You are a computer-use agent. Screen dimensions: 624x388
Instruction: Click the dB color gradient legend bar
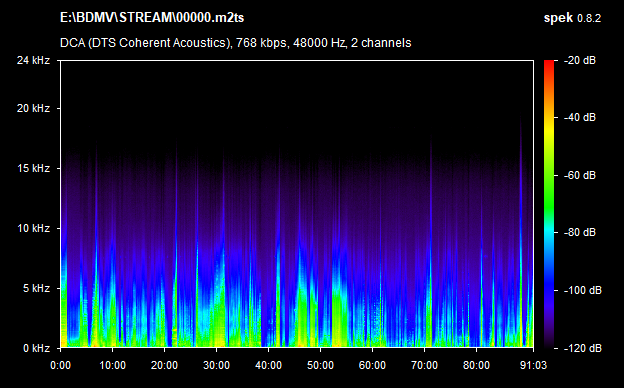[549, 205]
